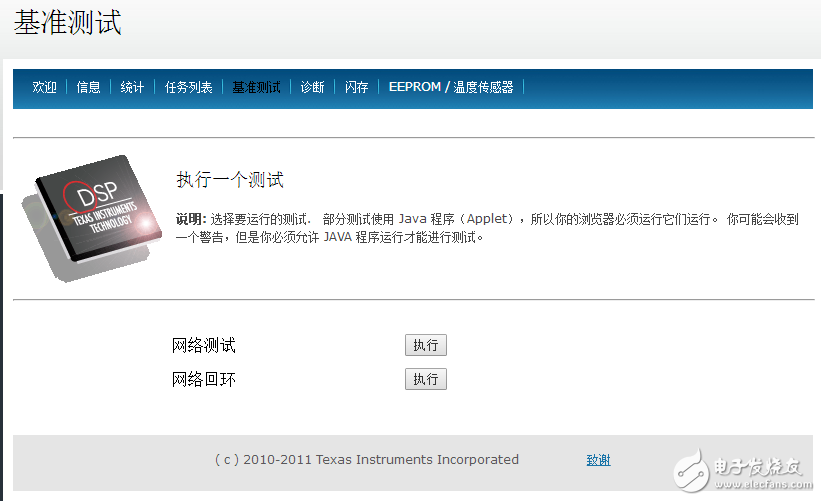The height and width of the screenshot is (501, 821).
Task: Go to the 信息 tab
Action: click(x=88, y=87)
